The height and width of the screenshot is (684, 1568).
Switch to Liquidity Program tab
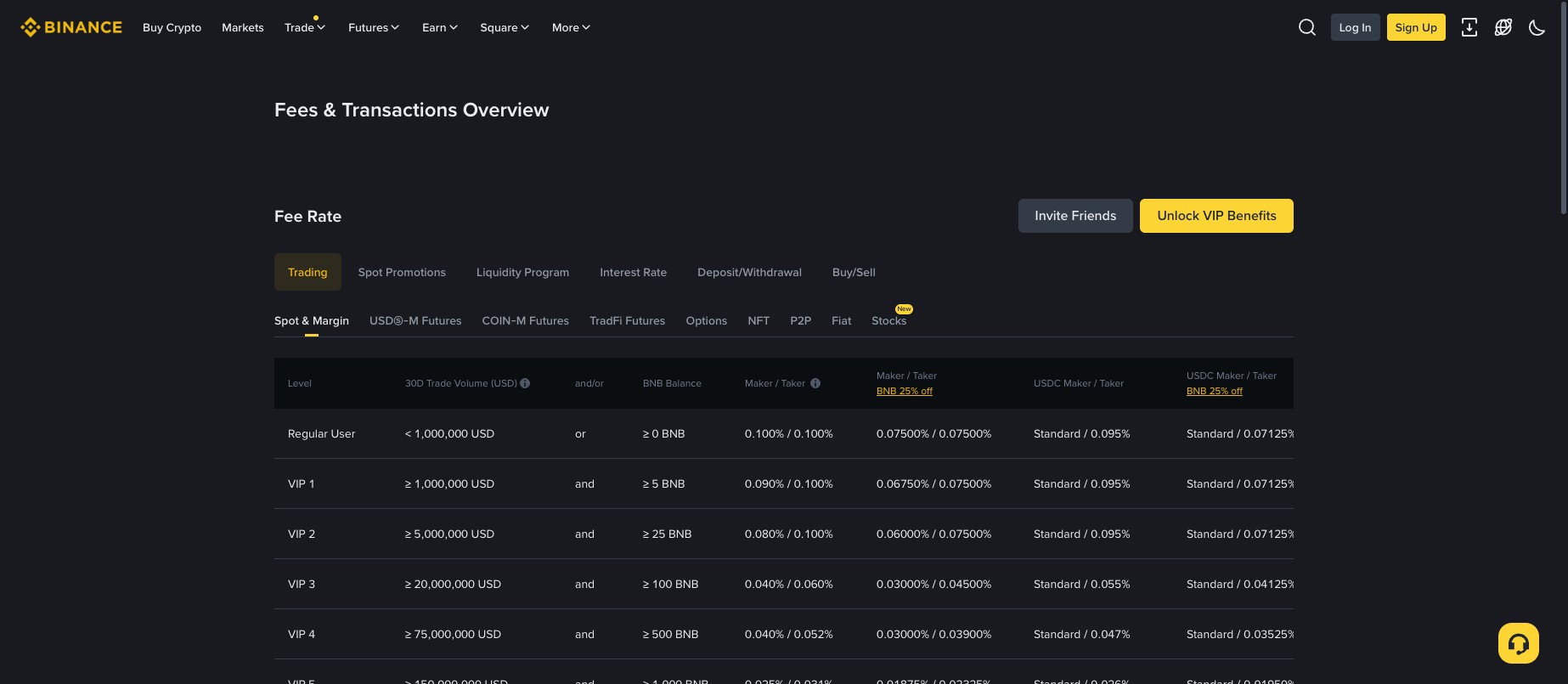pos(522,272)
